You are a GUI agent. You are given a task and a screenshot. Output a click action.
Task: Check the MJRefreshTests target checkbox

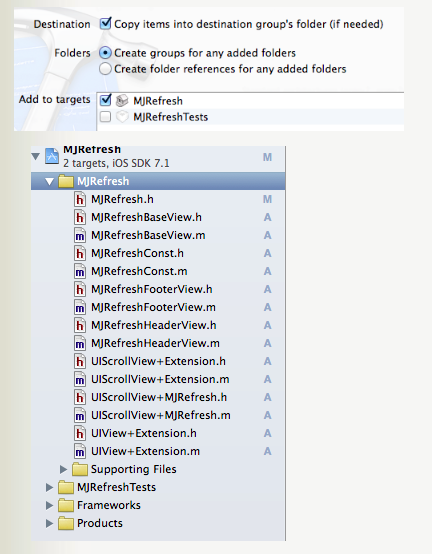click(x=105, y=117)
